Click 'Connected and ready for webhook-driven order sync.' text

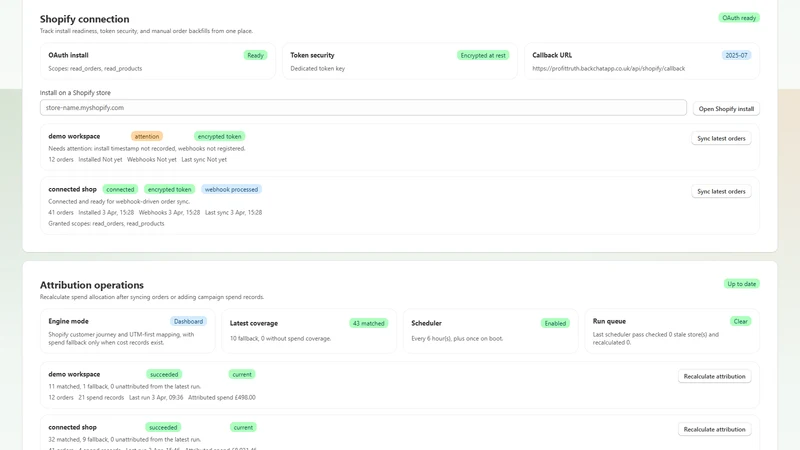(119, 202)
